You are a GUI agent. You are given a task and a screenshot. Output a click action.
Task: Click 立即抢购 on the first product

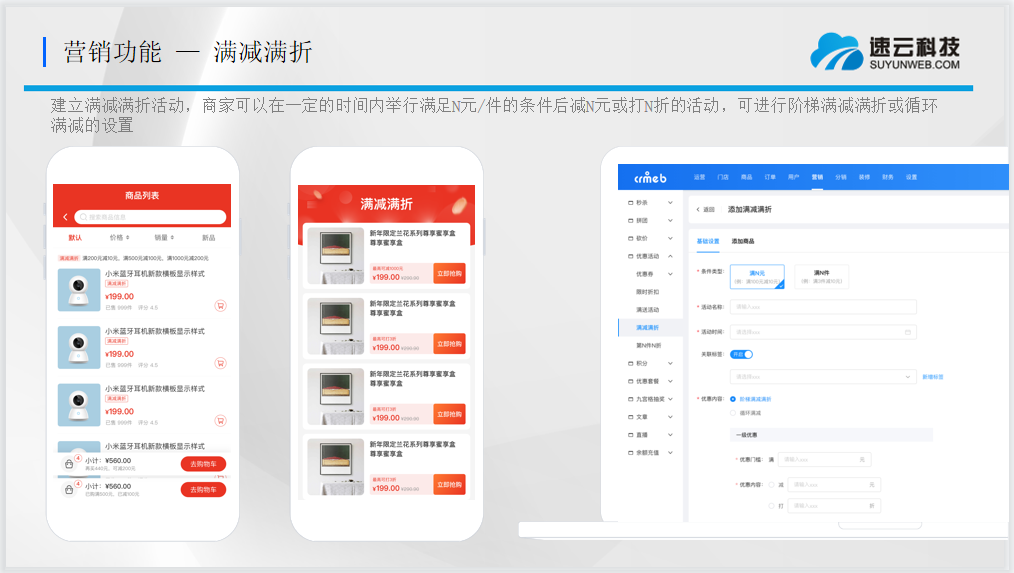pyautogui.click(x=449, y=274)
